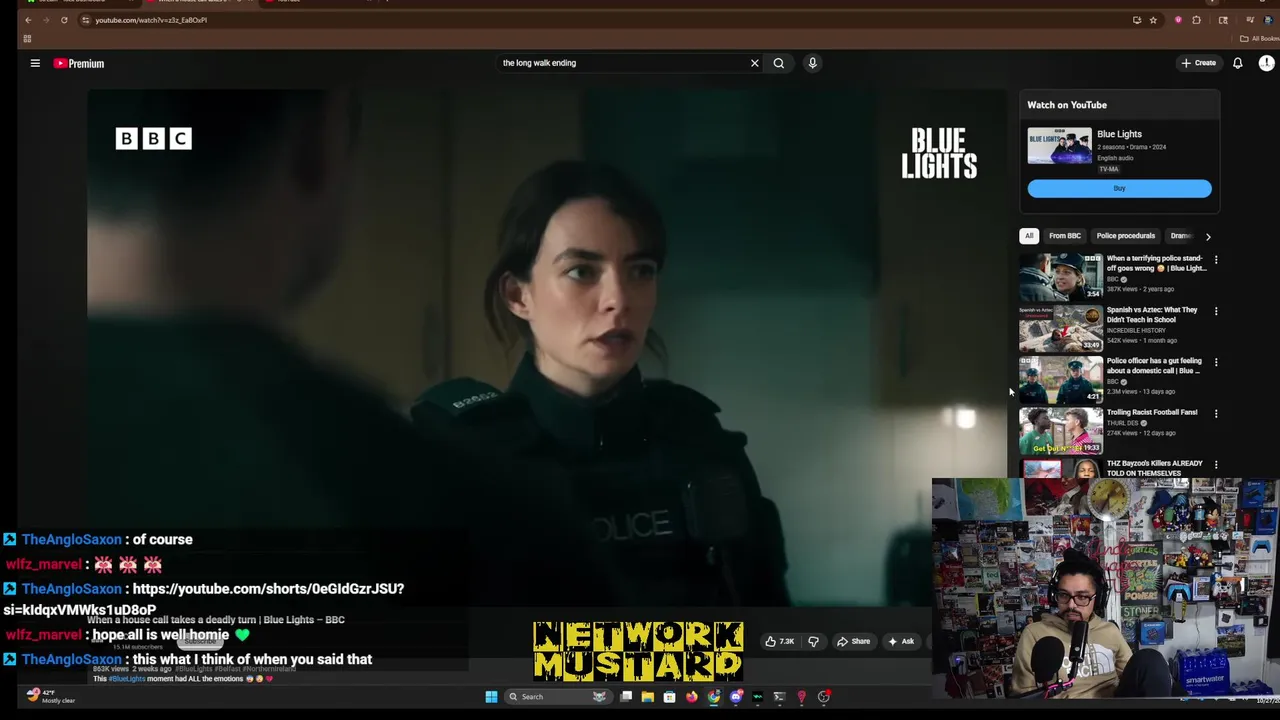The height and width of the screenshot is (720, 1280).
Task: Select the Police procedurals filter chip
Action: click(1126, 236)
